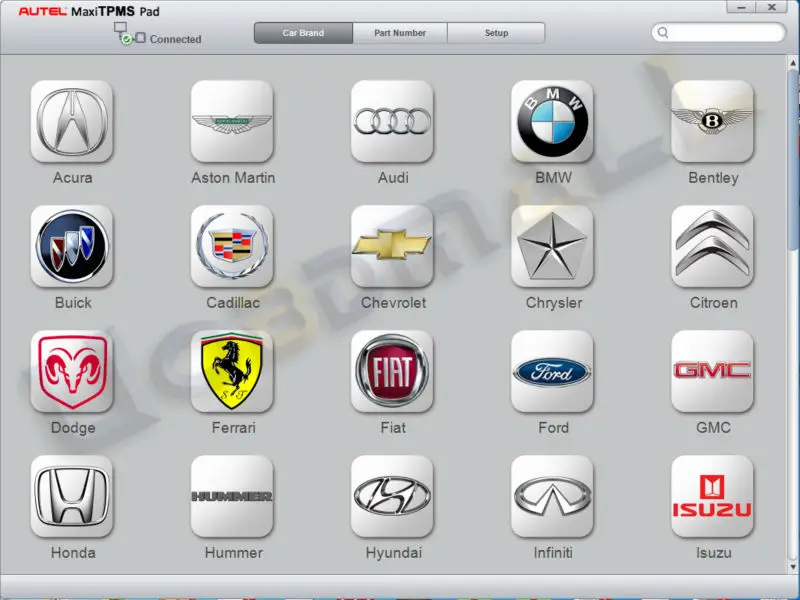800x600 pixels.
Task: Click the "Ford" label text
Action: tap(554, 428)
